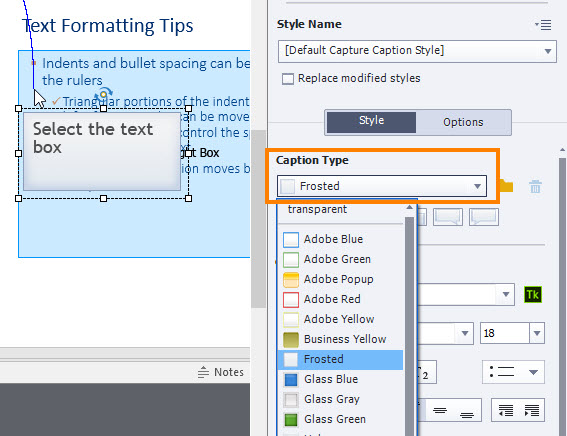Open the font size dropdown arrow
Screen dimensions: 567x436
click(x=537, y=333)
